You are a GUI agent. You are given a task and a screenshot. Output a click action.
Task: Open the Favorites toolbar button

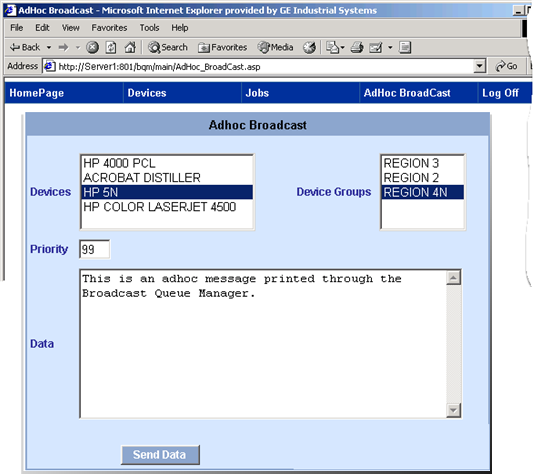(222, 47)
